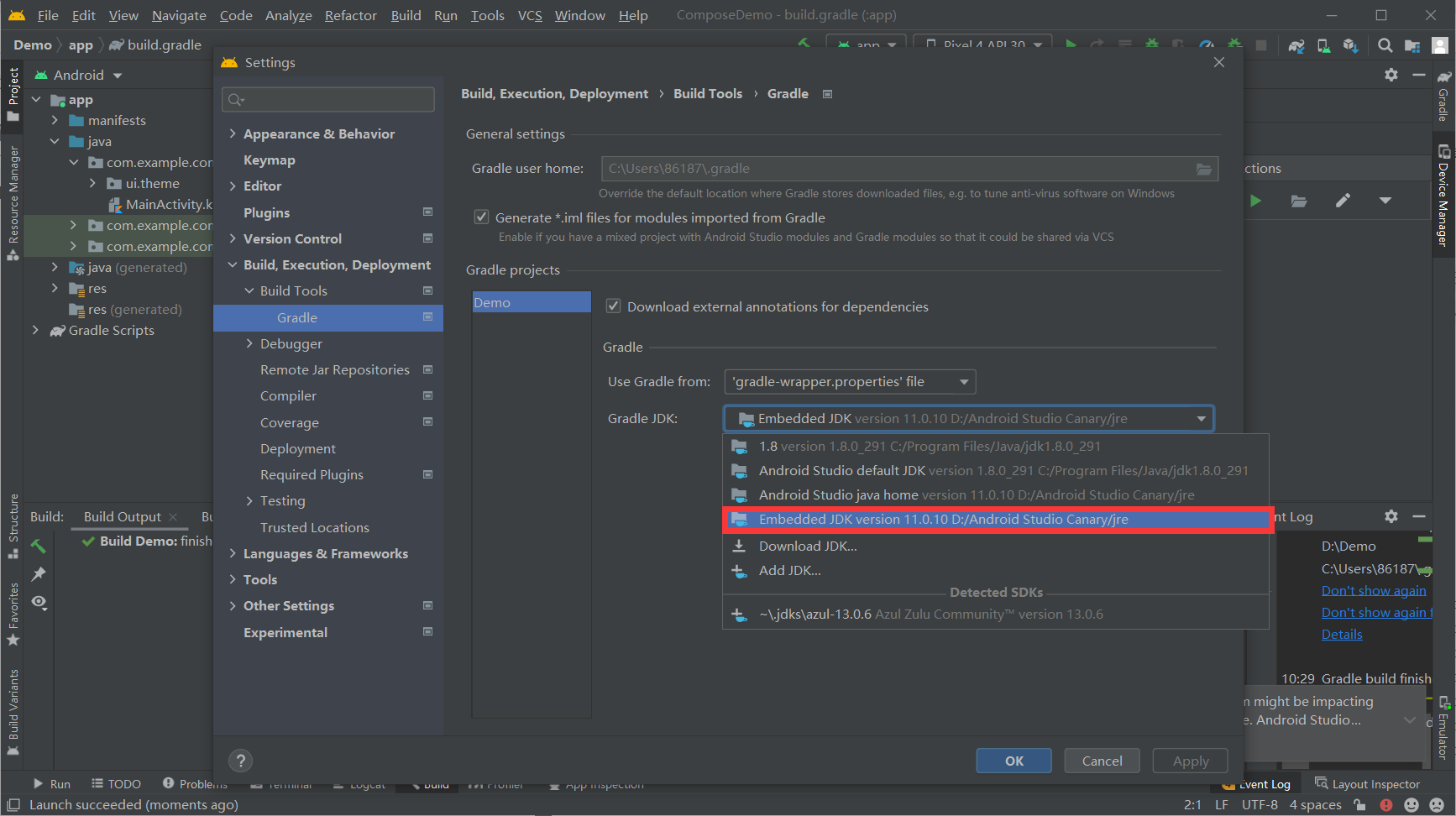Open the Build Variants side tab
This screenshot has width=1456, height=816.
click(13, 713)
